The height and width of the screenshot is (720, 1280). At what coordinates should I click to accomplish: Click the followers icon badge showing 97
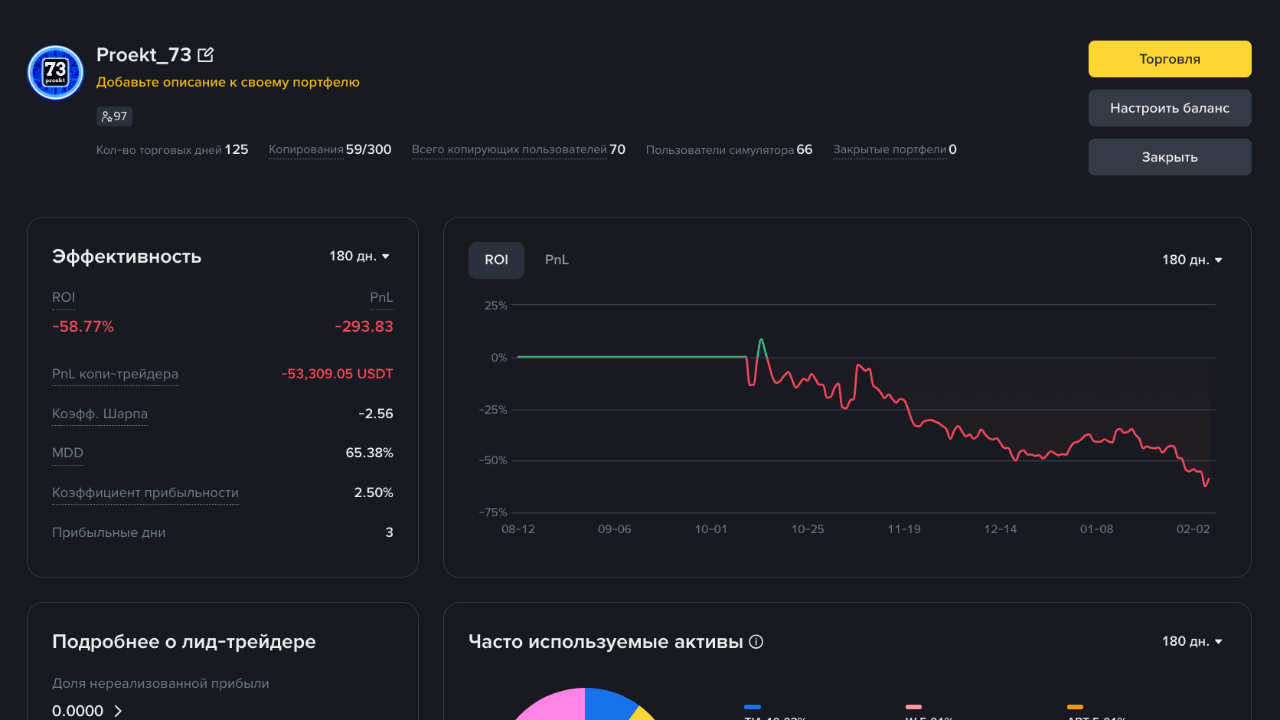[114, 117]
